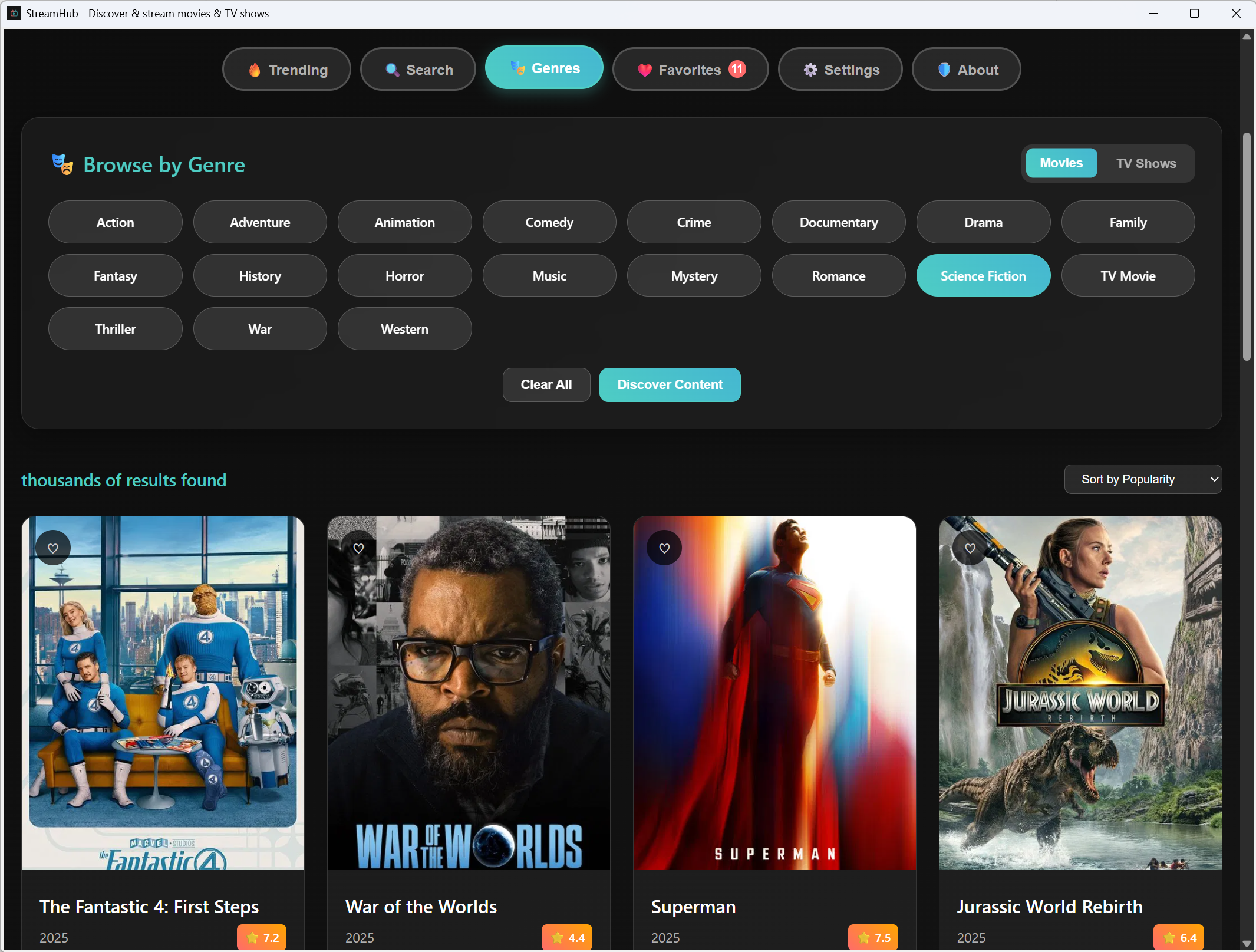Choose the Thriller genre chip
This screenshot has height=952, width=1256.
[x=116, y=329]
